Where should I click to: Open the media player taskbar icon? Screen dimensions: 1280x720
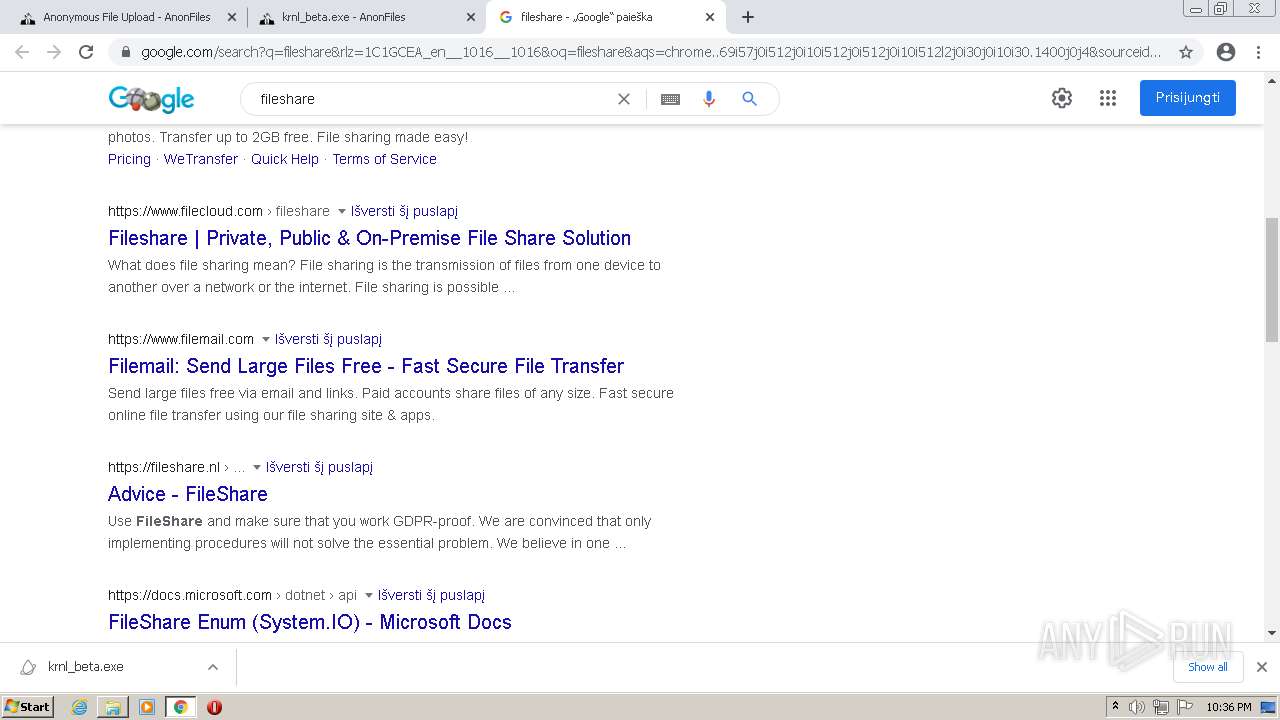coord(147,707)
